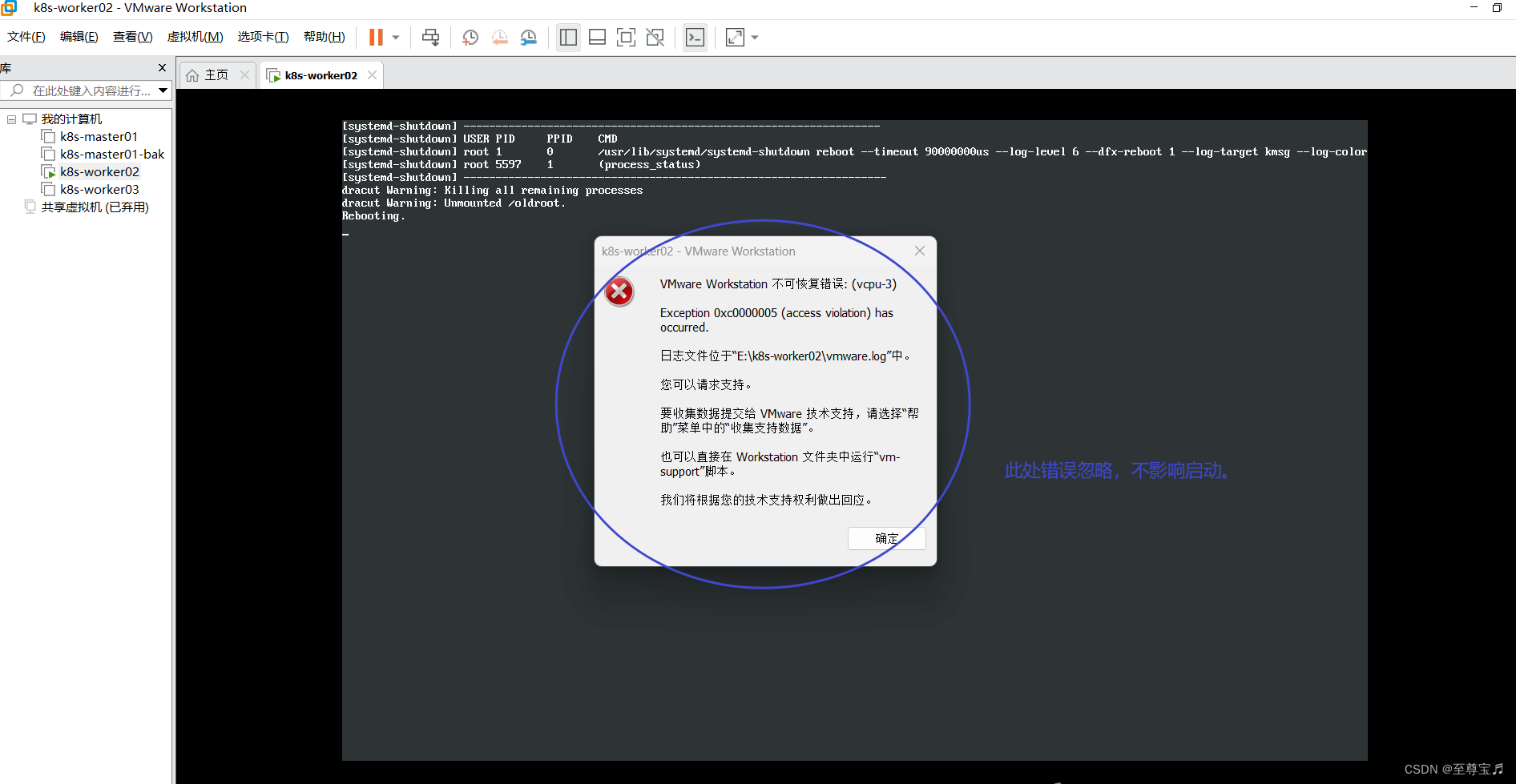The width and height of the screenshot is (1516, 784).
Task: Take a snapshot with the clock-plus icon
Action: 470,38
